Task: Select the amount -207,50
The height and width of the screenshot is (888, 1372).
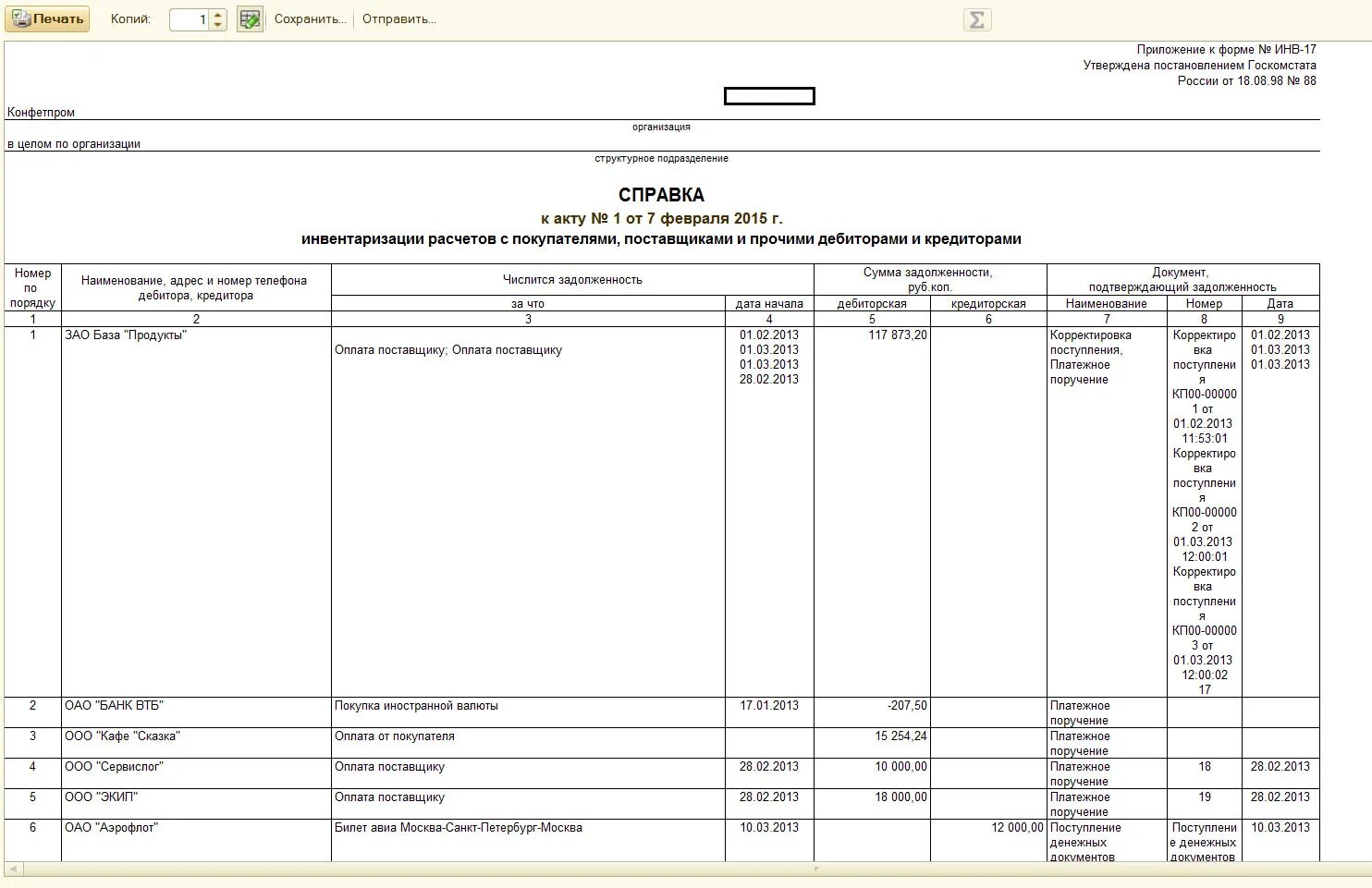Action: coord(907,706)
